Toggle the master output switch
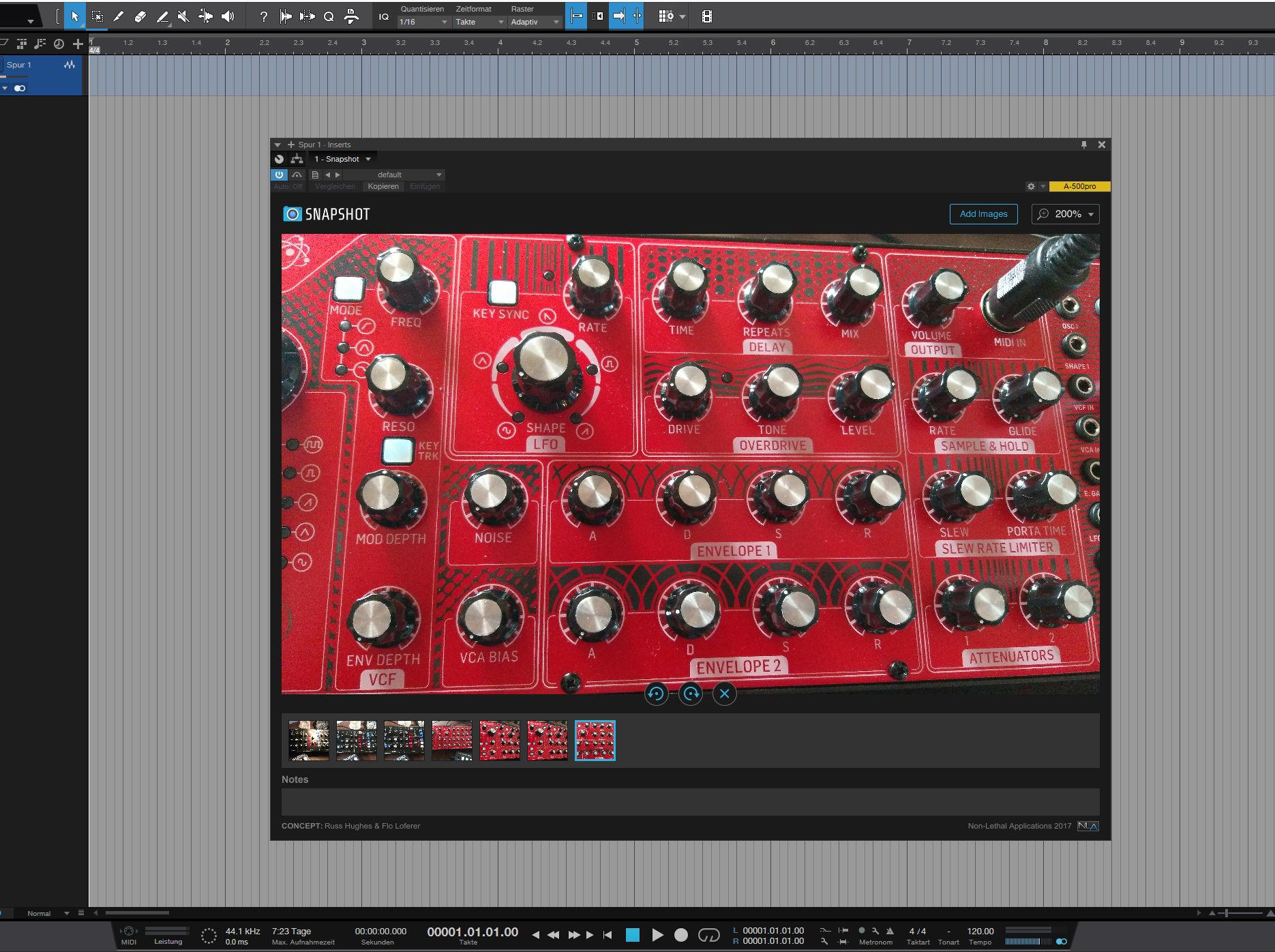Viewport: 1275px width, 952px height. pyautogui.click(x=1061, y=942)
